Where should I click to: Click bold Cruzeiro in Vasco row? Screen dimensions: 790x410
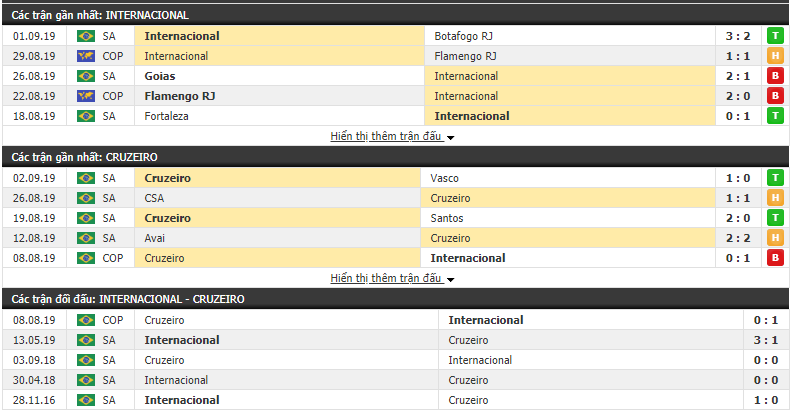coord(168,178)
